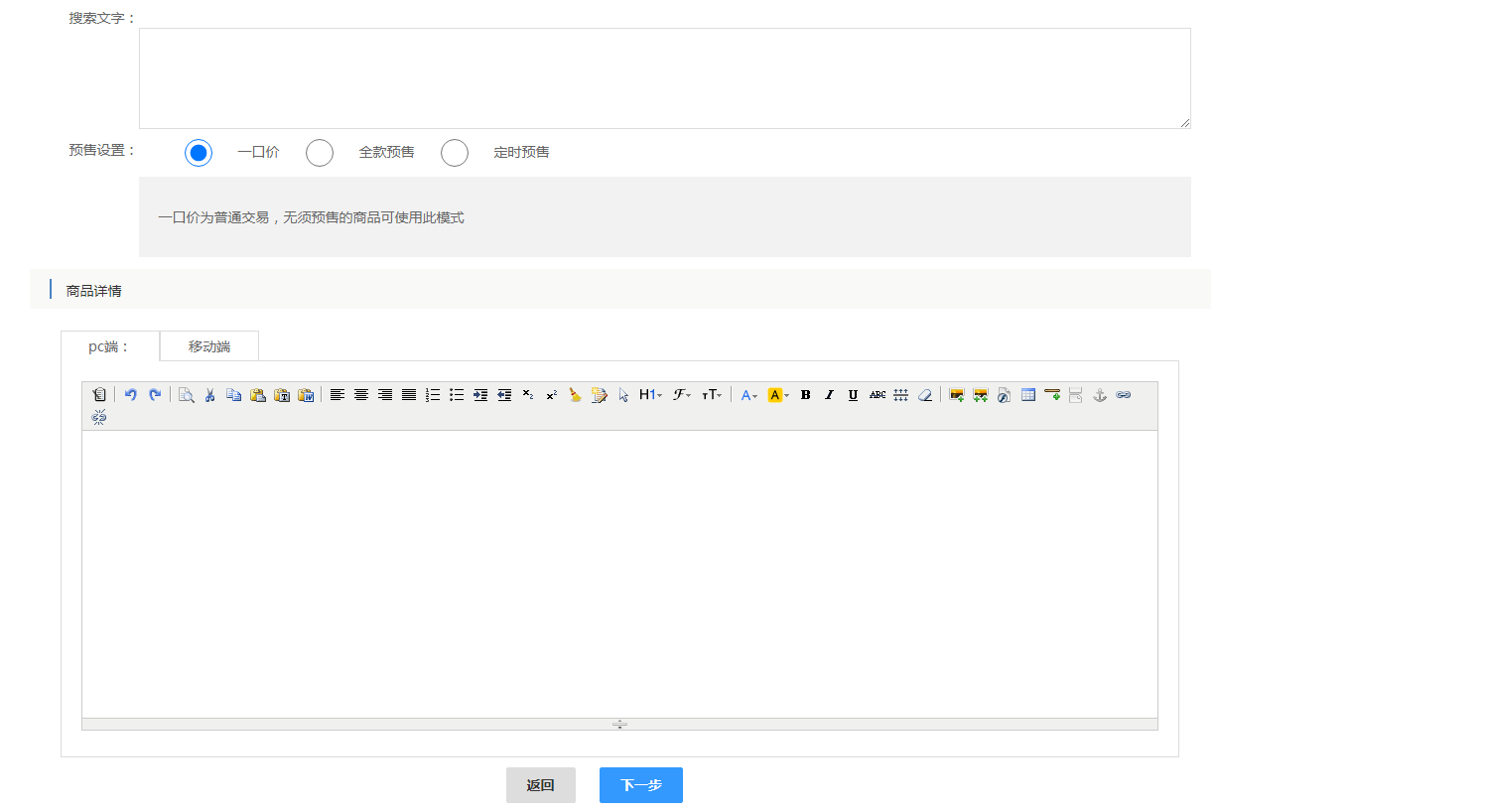Image resolution: width=1489 pixels, height=812 pixels.
Task: Click the plain clipboard Paste icon
Action: (258, 395)
